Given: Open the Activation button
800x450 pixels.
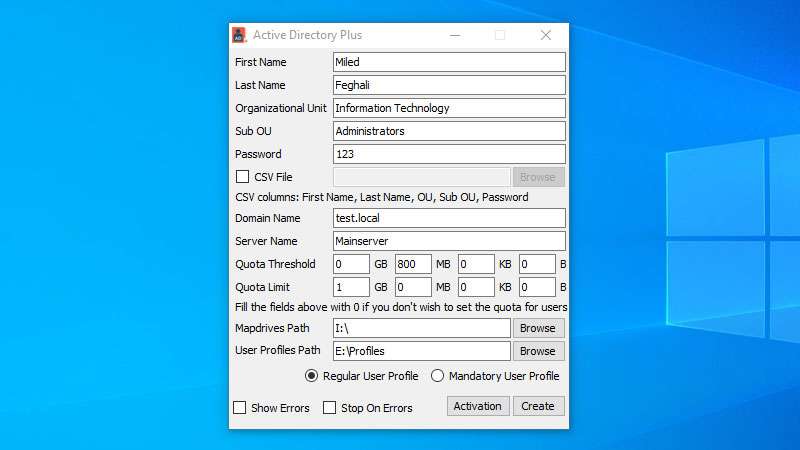Looking at the screenshot, I should click(x=478, y=406).
